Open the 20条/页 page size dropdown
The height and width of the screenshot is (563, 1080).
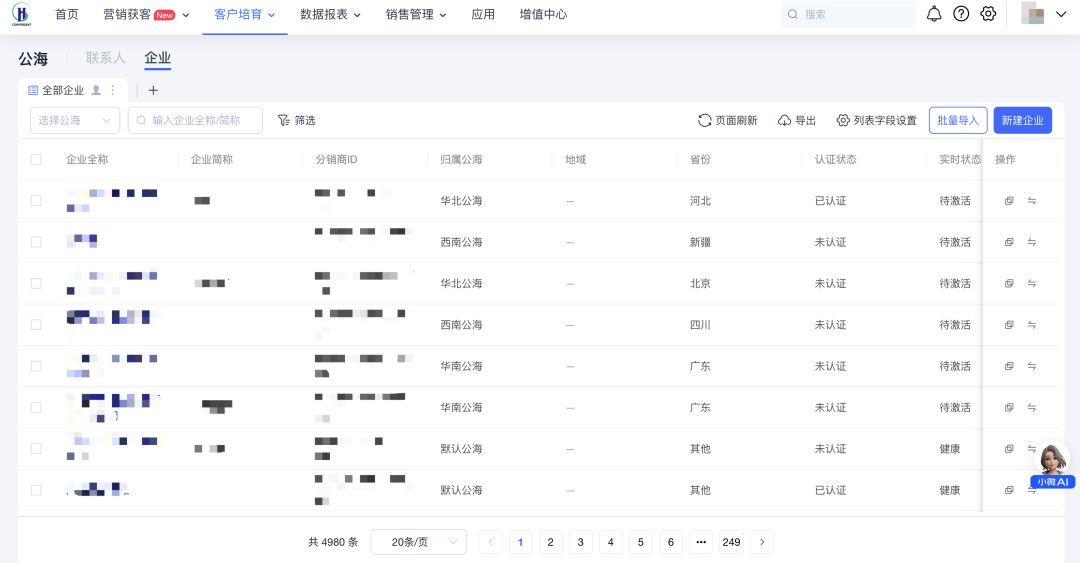(418, 542)
